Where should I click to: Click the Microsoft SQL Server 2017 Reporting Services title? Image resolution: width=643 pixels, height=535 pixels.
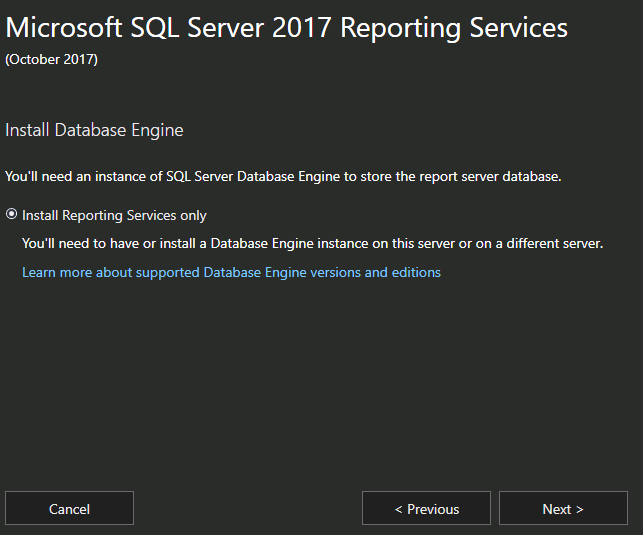pos(286,28)
